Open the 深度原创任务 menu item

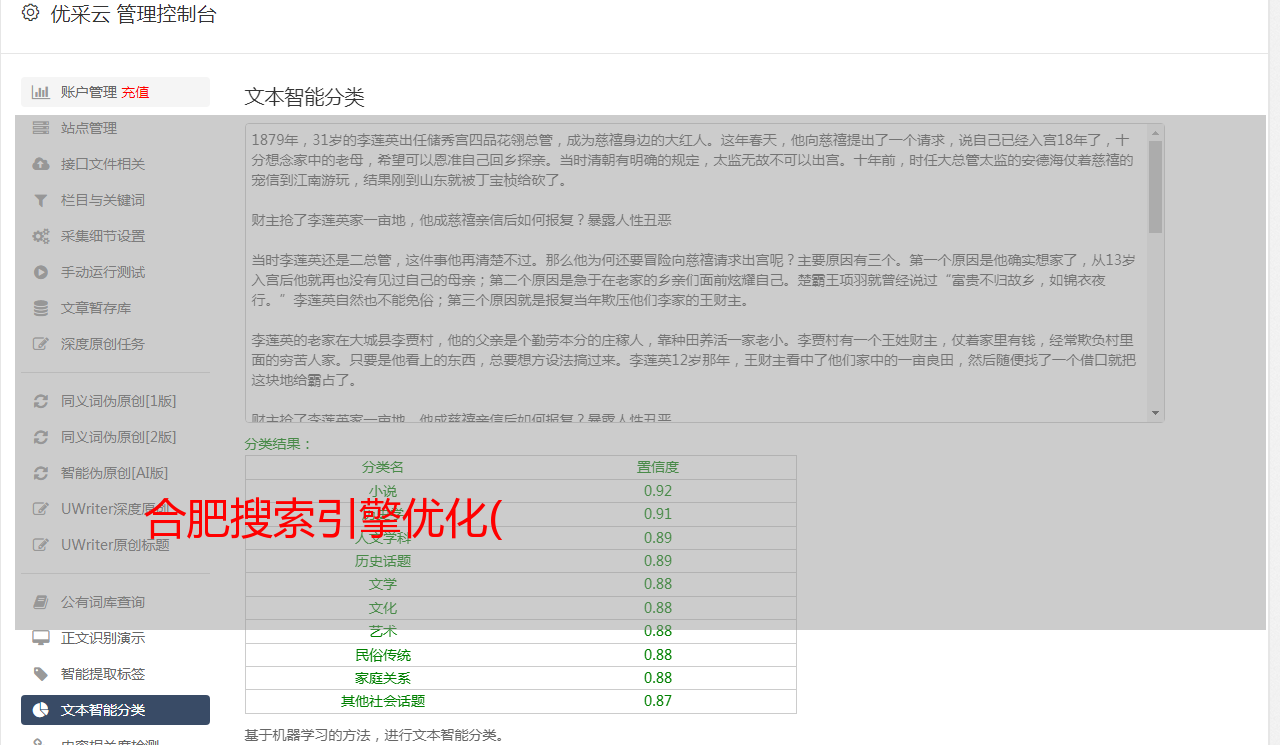point(102,344)
